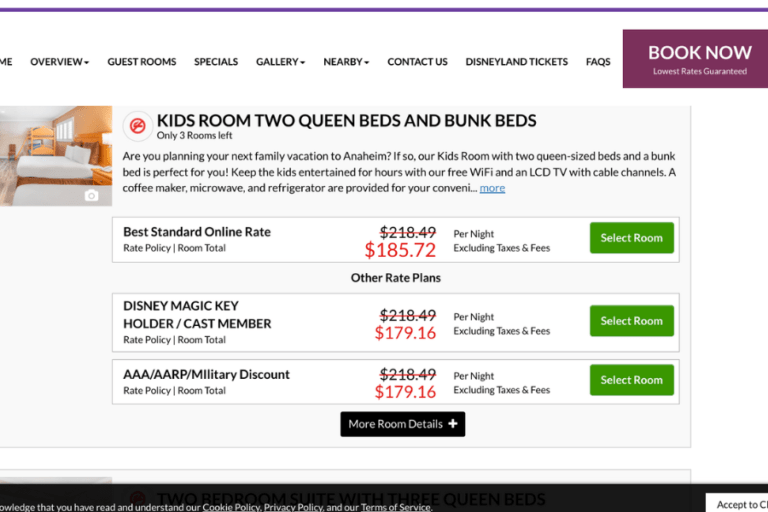The height and width of the screenshot is (512, 768).
Task: Select Room for Best Standard Online Rate
Action: click(631, 238)
